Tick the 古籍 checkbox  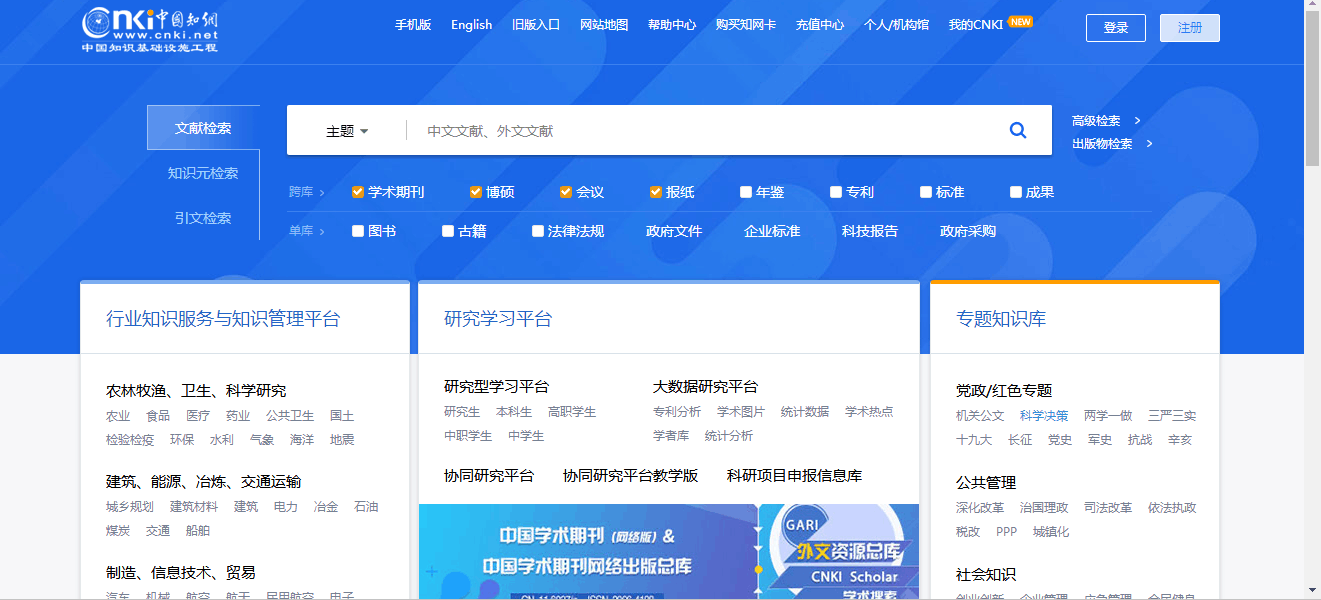[x=448, y=231]
